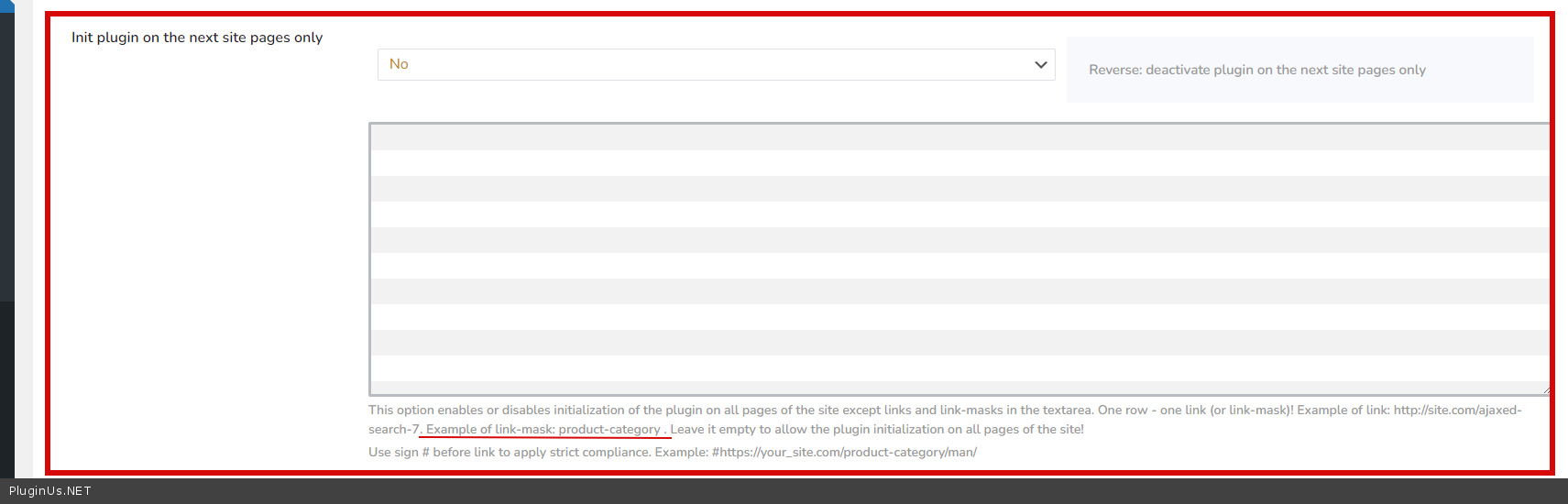This screenshot has width=1568, height=504.
Task: Click the PluginUs.NET footer text
Action: click(x=50, y=491)
